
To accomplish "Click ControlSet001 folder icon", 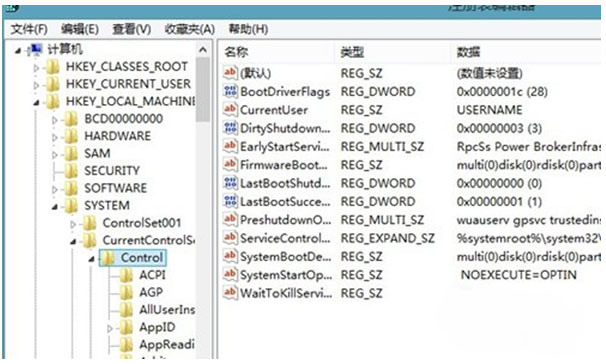I will click(90, 223).
